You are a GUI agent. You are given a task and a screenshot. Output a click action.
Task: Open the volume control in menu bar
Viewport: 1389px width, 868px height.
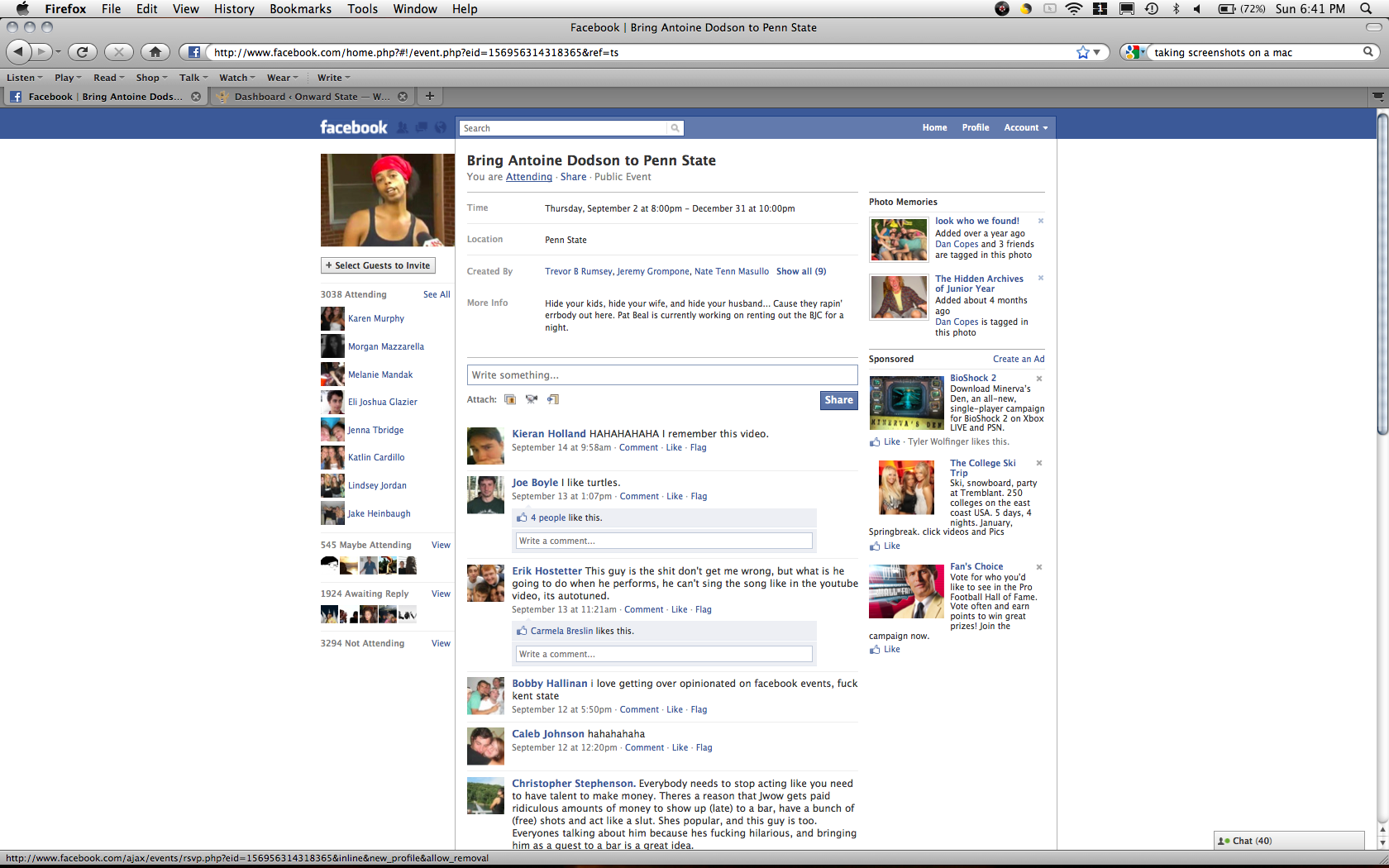tap(1197, 9)
